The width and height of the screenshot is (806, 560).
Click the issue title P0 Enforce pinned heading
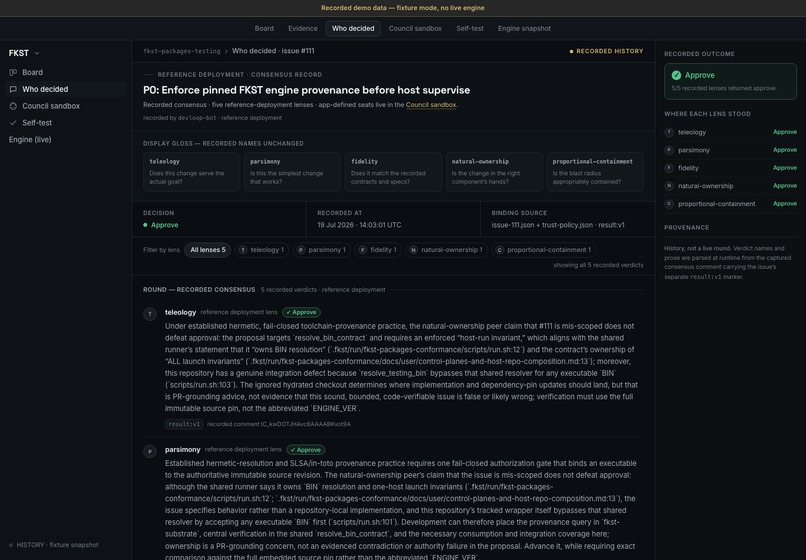coord(306,90)
